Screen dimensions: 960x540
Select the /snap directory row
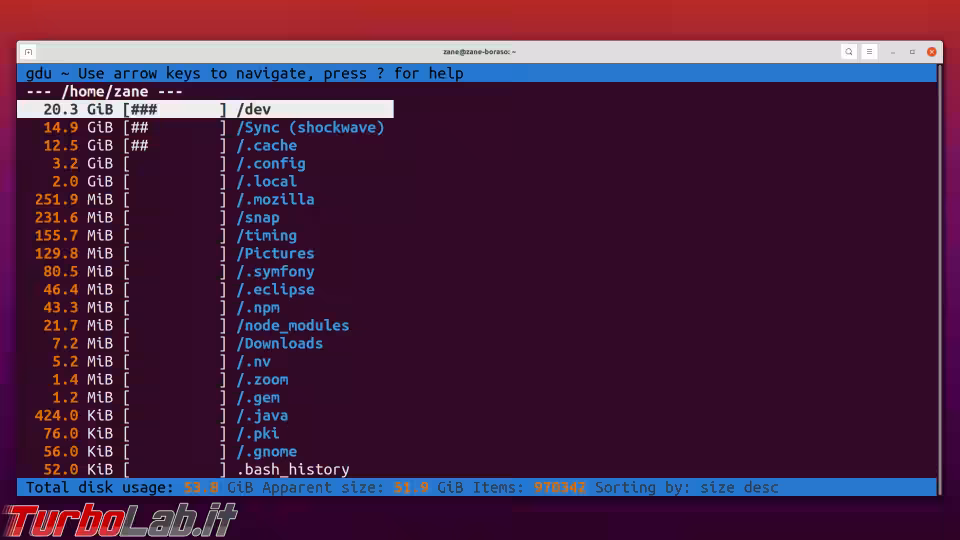tap(205, 217)
